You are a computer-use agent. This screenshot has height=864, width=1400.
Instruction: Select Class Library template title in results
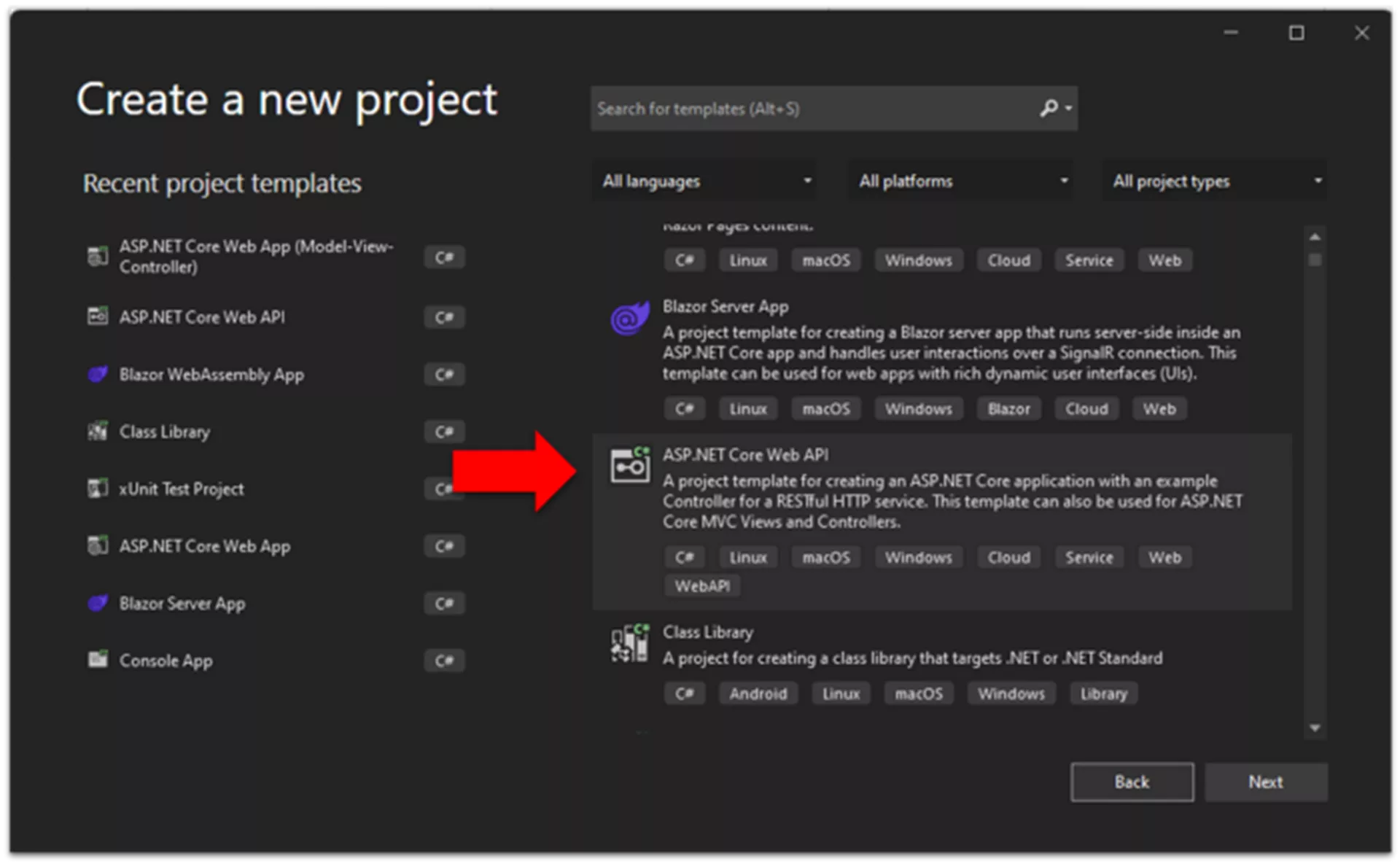[708, 632]
